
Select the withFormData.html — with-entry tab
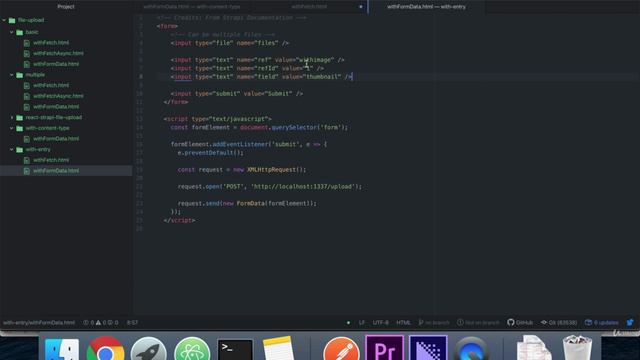pyautogui.click(x=426, y=7)
